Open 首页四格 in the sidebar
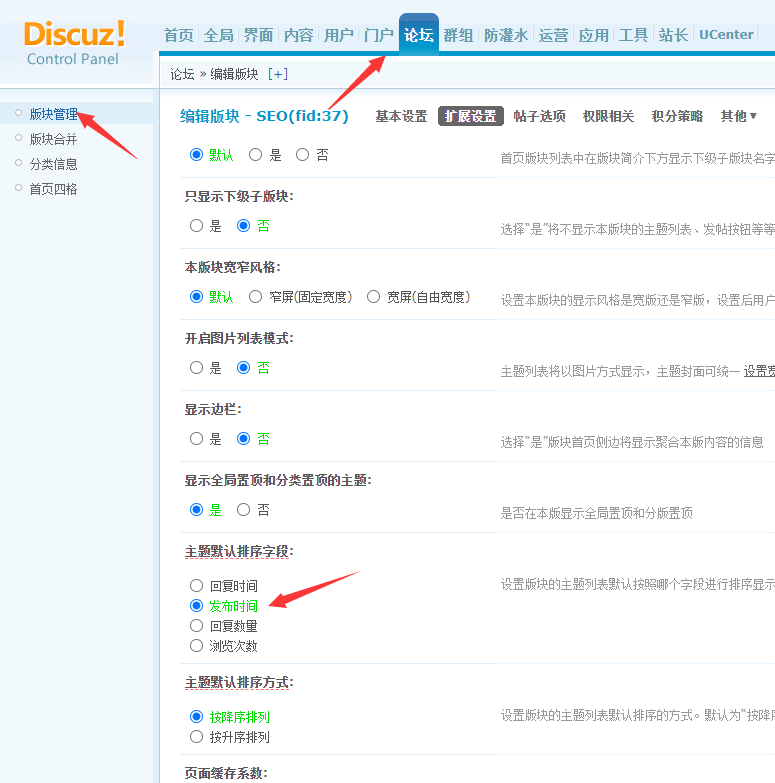This screenshot has width=775, height=783. pos(53,189)
